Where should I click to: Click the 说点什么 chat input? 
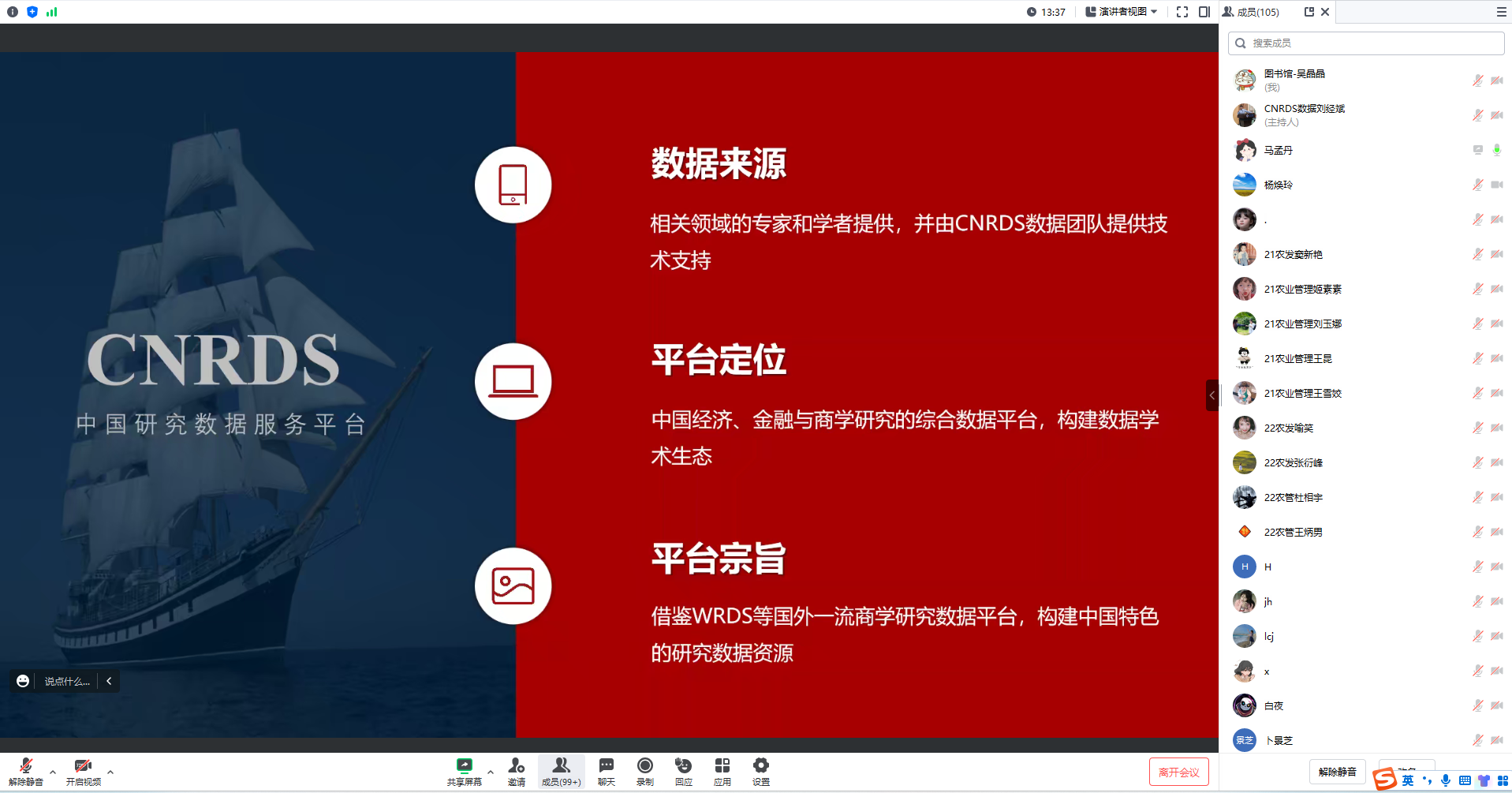(x=67, y=681)
